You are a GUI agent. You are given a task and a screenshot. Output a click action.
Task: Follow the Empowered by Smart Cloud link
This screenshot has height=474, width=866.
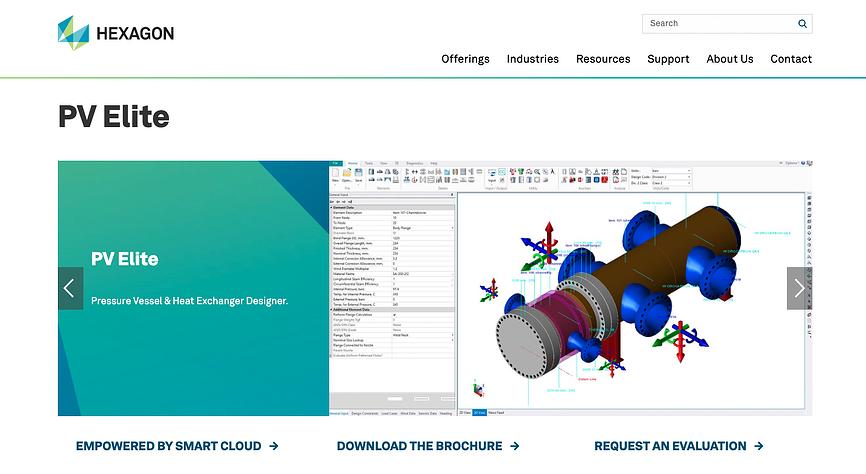[x=177, y=446]
